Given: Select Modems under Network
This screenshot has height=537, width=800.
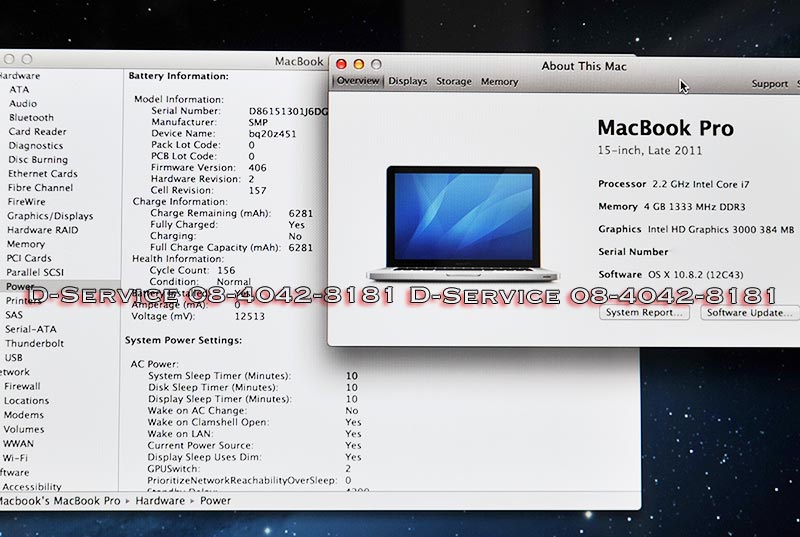Looking at the screenshot, I should pos(24,415).
